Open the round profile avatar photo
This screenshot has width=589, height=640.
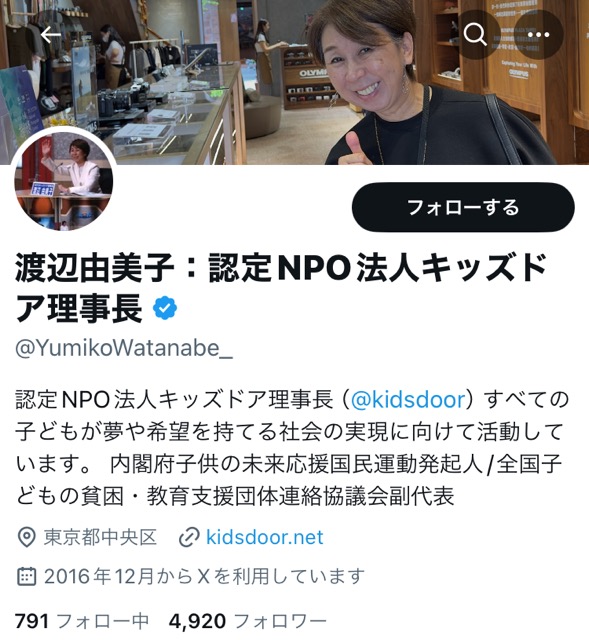[64, 181]
